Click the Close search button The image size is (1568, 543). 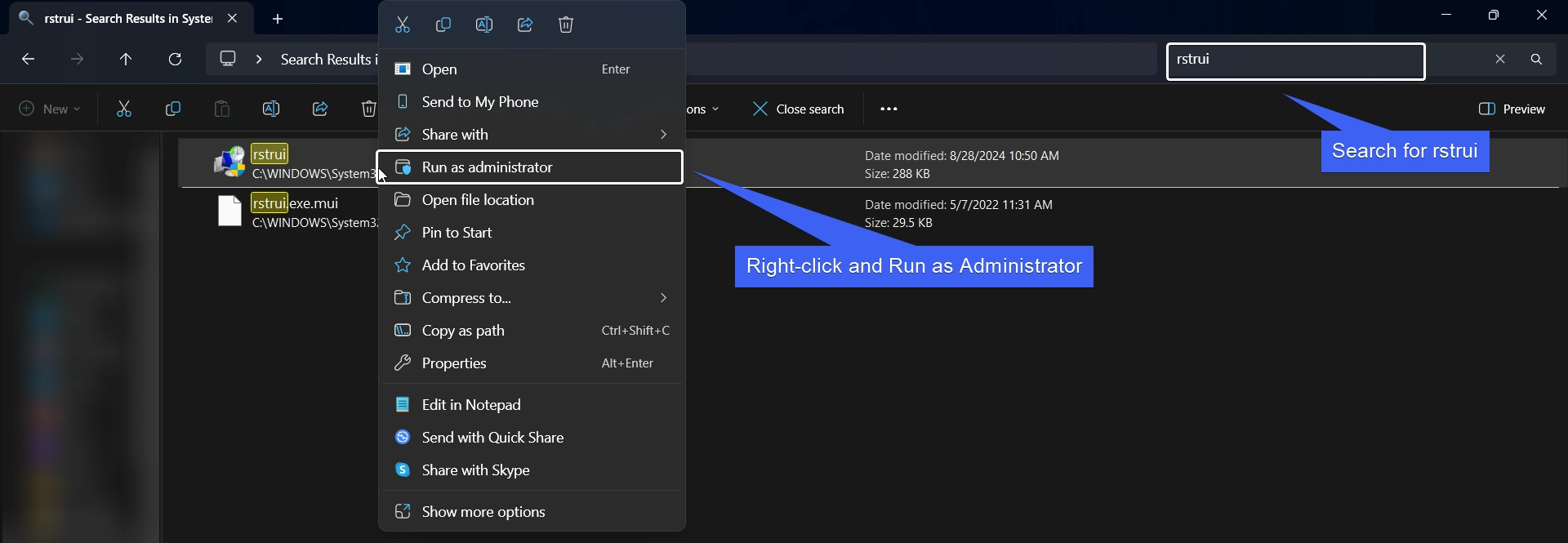[799, 109]
